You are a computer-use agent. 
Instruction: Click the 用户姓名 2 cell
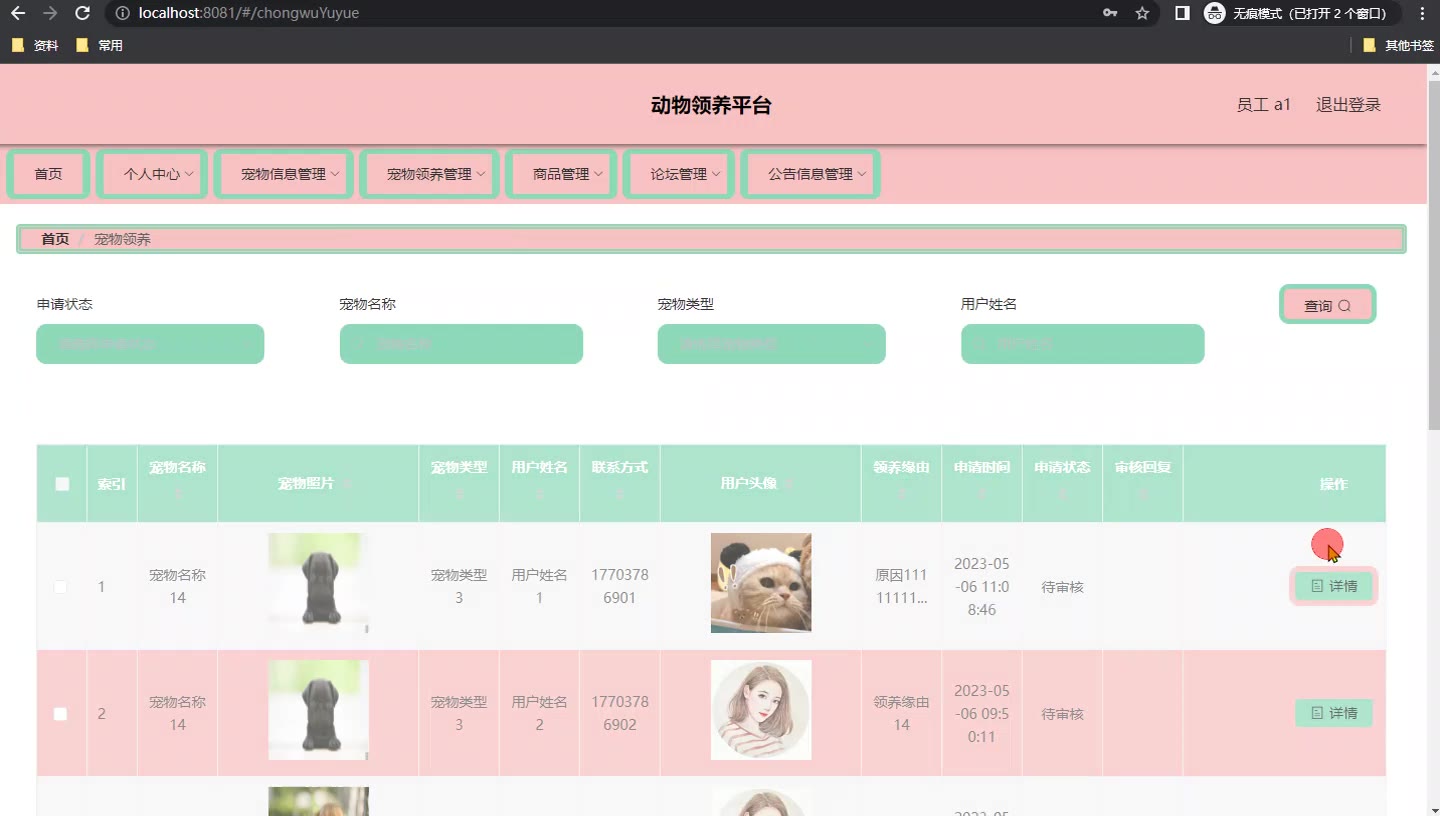pyautogui.click(x=539, y=713)
